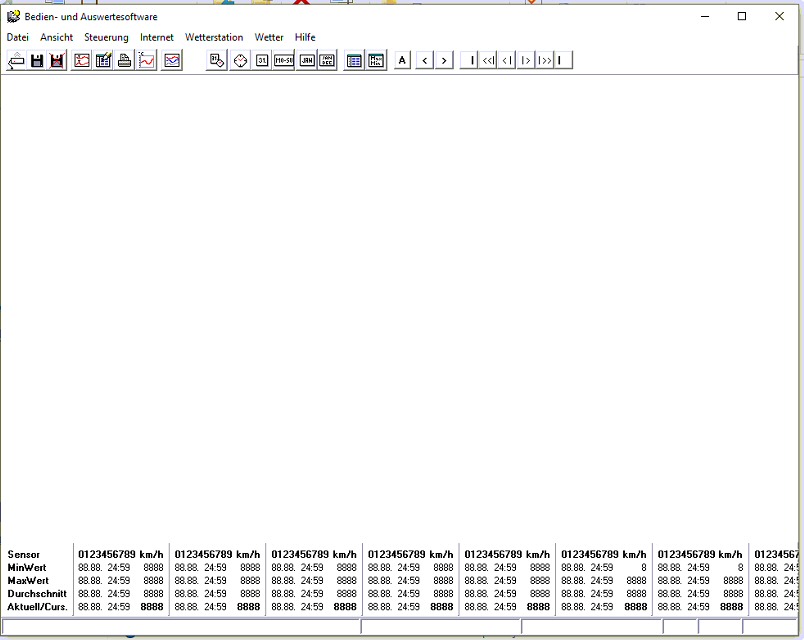Select the 31 day view icon
This screenshot has height=640, width=804.
[x=262, y=61]
